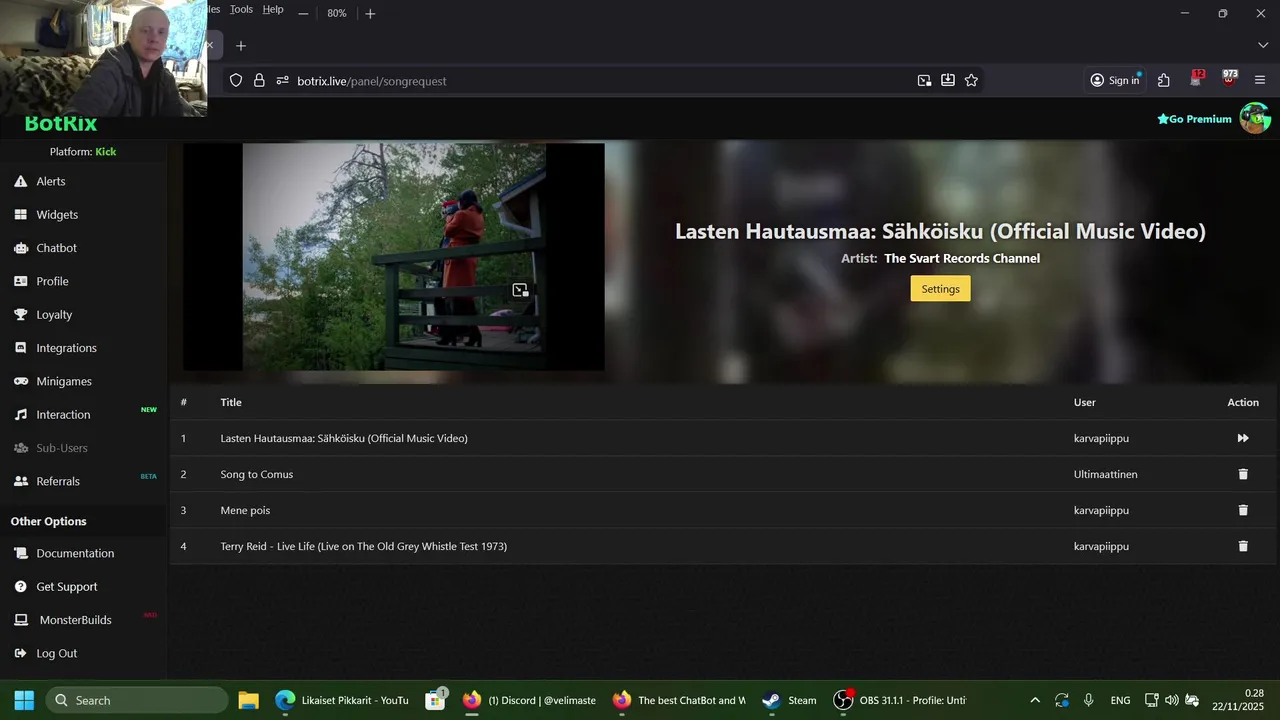The width and height of the screenshot is (1280, 720).
Task: Open the Profile page
Action: 53,281
